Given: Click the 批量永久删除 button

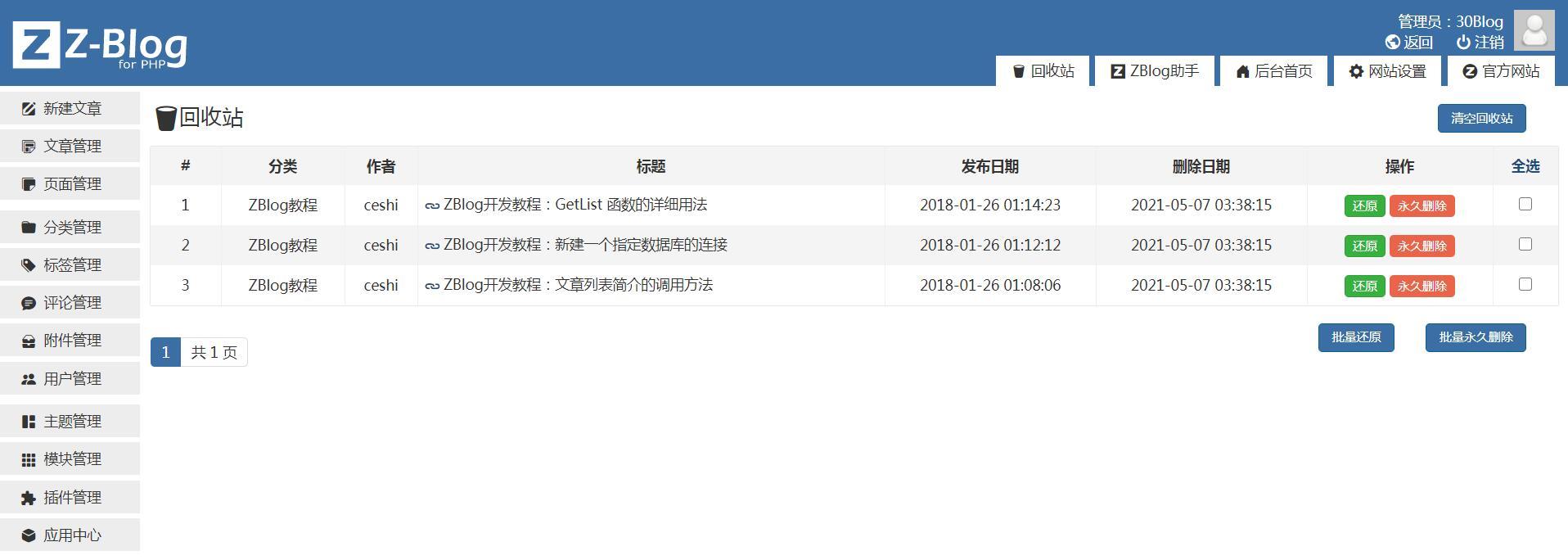Looking at the screenshot, I should click(1476, 337).
